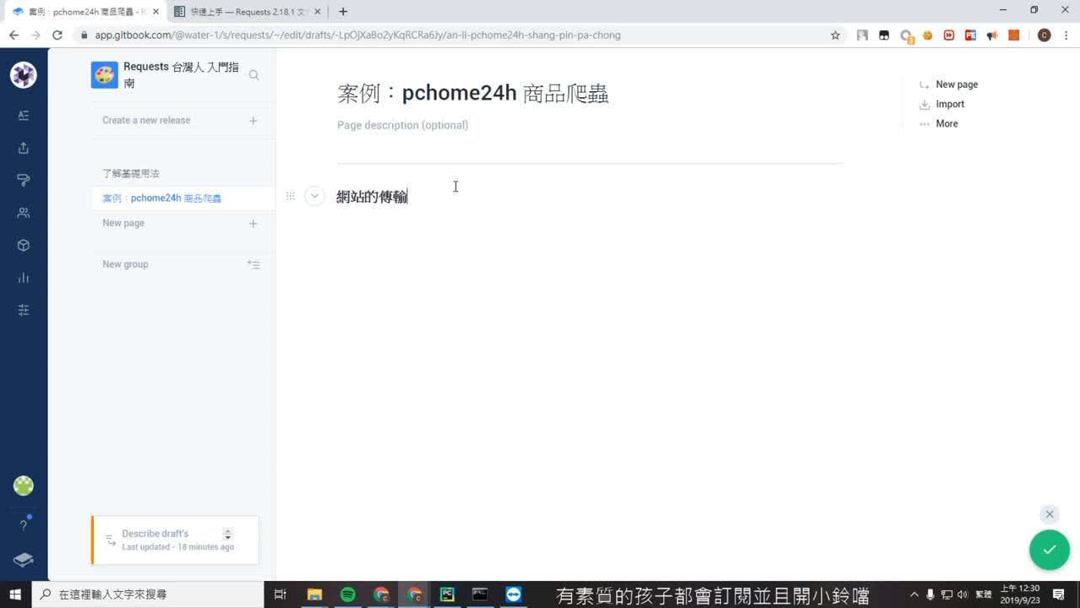This screenshot has width=1080, height=608.
Task: Expand the chevron beside 網站的傳輸 heading
Action: pos(313,196)
